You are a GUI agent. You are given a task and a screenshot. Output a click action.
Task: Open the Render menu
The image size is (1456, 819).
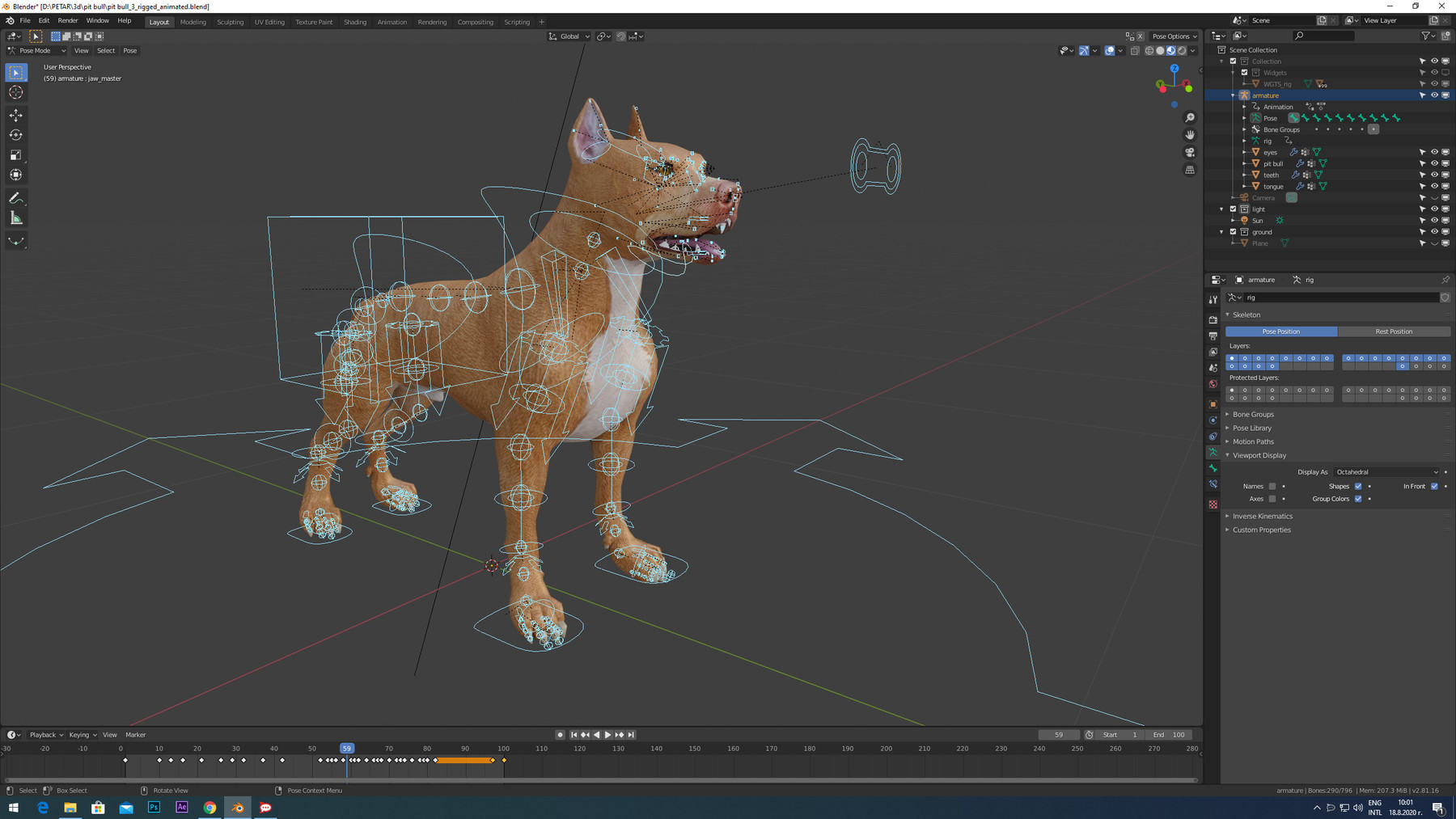[x=67, y=20]
